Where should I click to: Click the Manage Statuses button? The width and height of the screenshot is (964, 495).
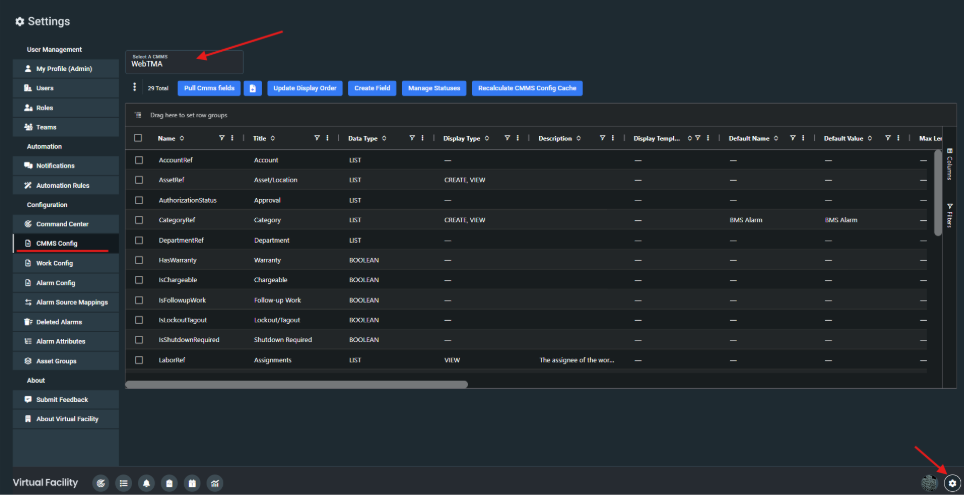pyautogui.click(x=434, y=88)
